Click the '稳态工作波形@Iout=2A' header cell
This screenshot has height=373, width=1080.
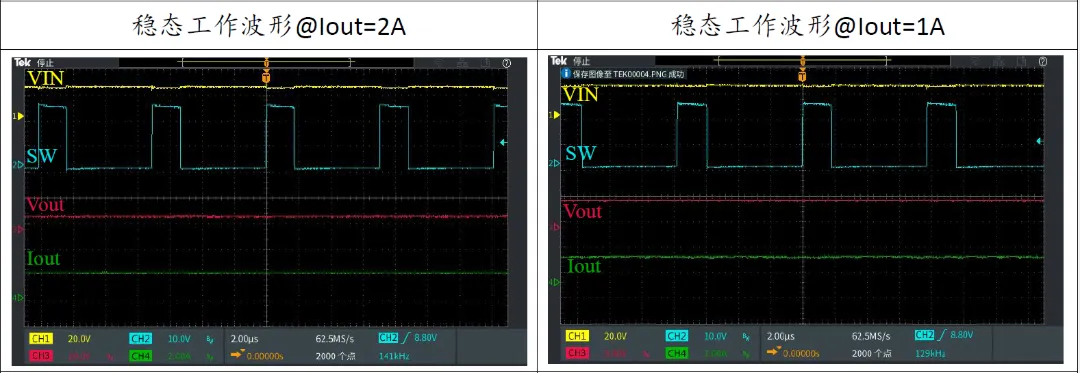pos(269,25)
